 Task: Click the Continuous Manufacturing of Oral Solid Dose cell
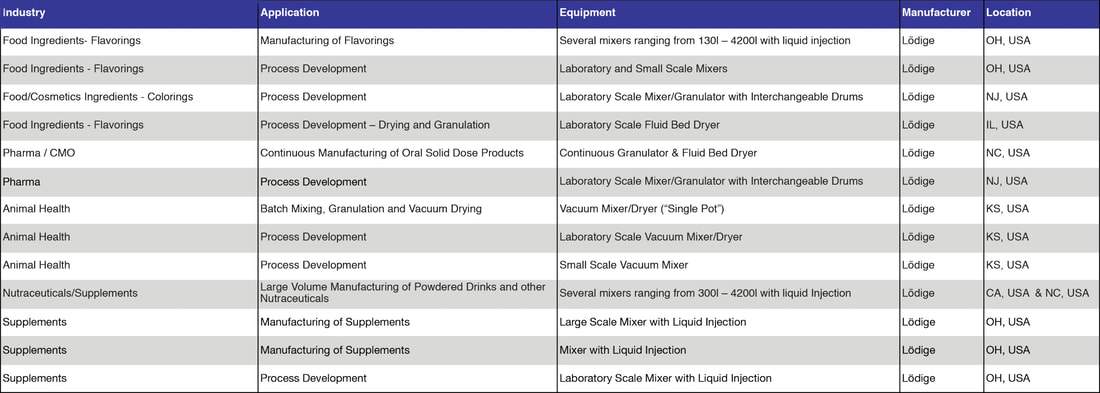408,154
